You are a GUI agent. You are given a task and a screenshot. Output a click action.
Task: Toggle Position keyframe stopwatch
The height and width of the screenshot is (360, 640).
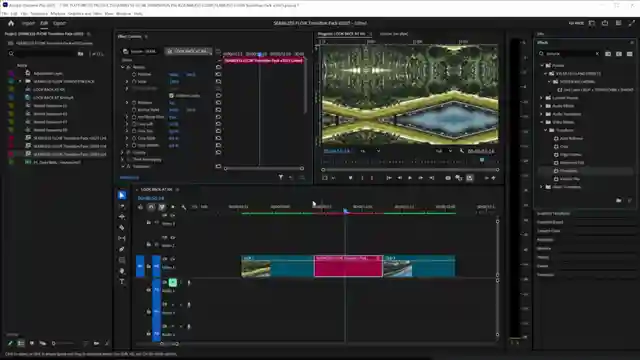134,74
